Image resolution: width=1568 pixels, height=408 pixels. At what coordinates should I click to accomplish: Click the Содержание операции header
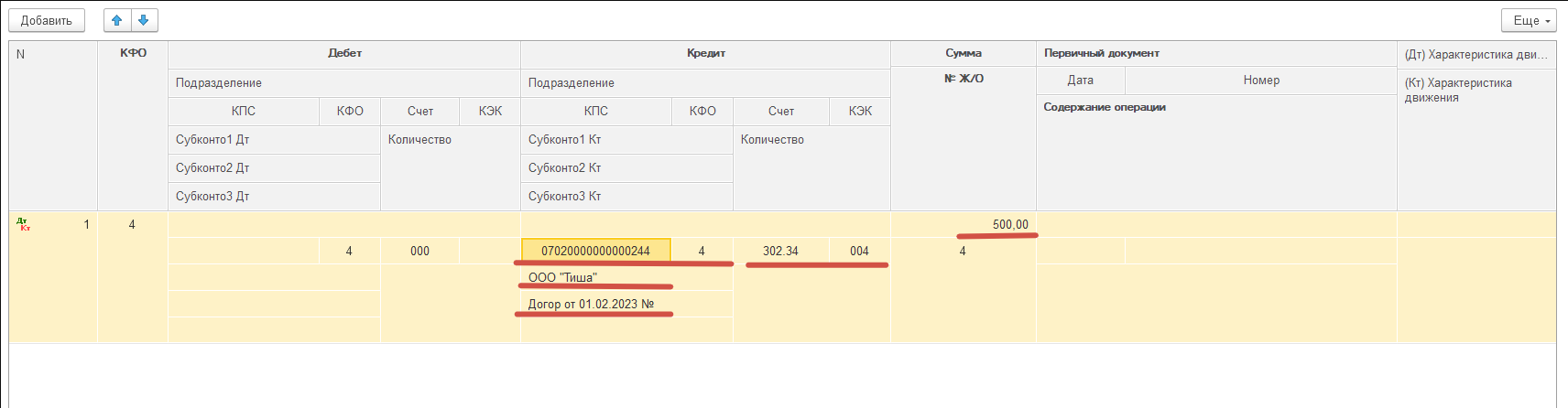point(1105,107)
